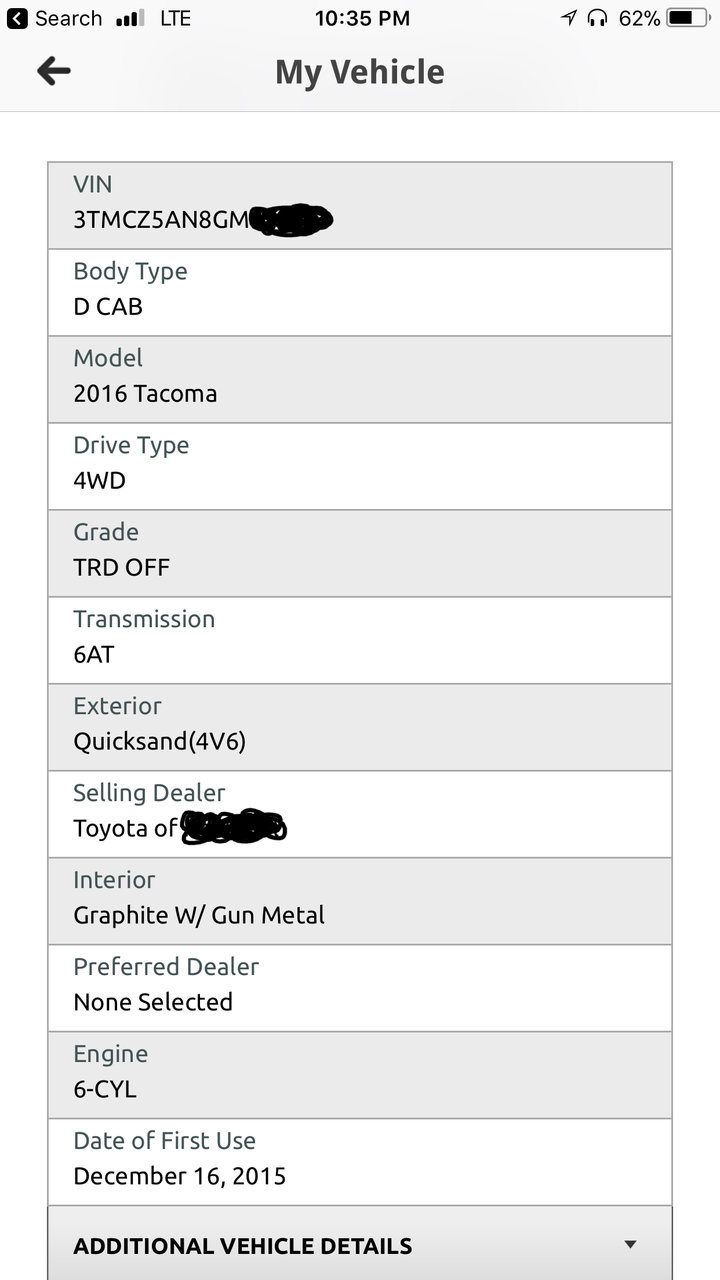
Task: Tap the headphones status icon
Action: tap(597, 18)
